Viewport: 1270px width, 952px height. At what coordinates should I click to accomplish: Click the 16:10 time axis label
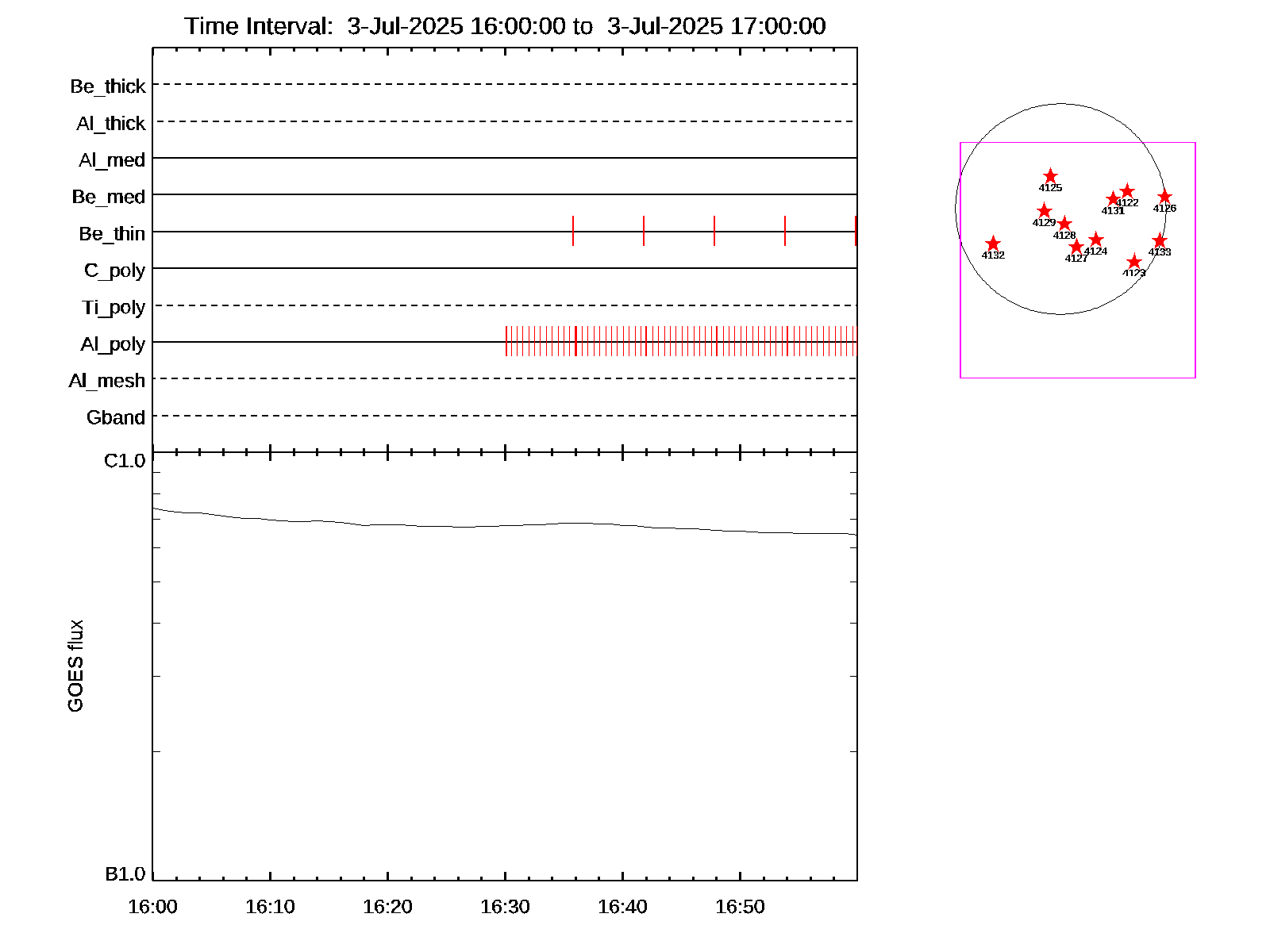pyautogui.click(x=270, y=907)
